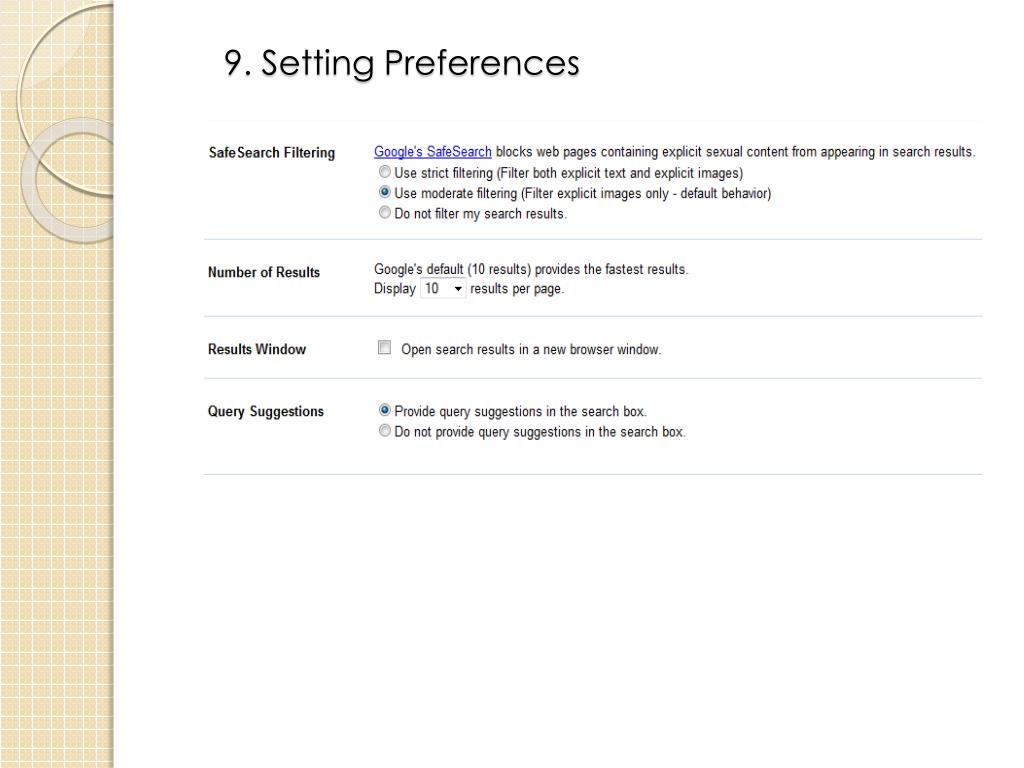1024x768 pixels.
Task: Click the Results Window section heading
Action: [x=257, y=349]
